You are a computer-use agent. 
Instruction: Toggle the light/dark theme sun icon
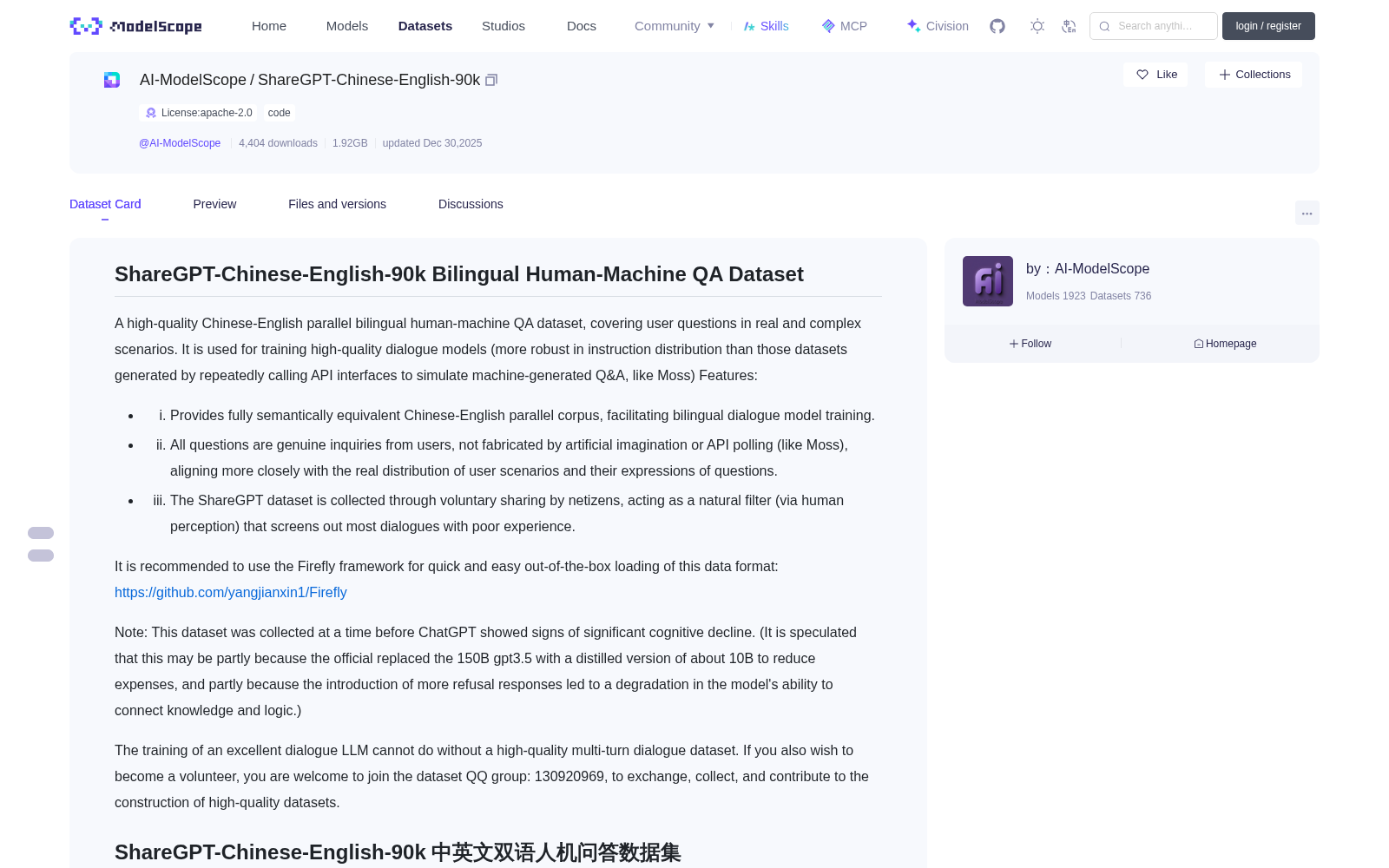(x=1037, y=26)
